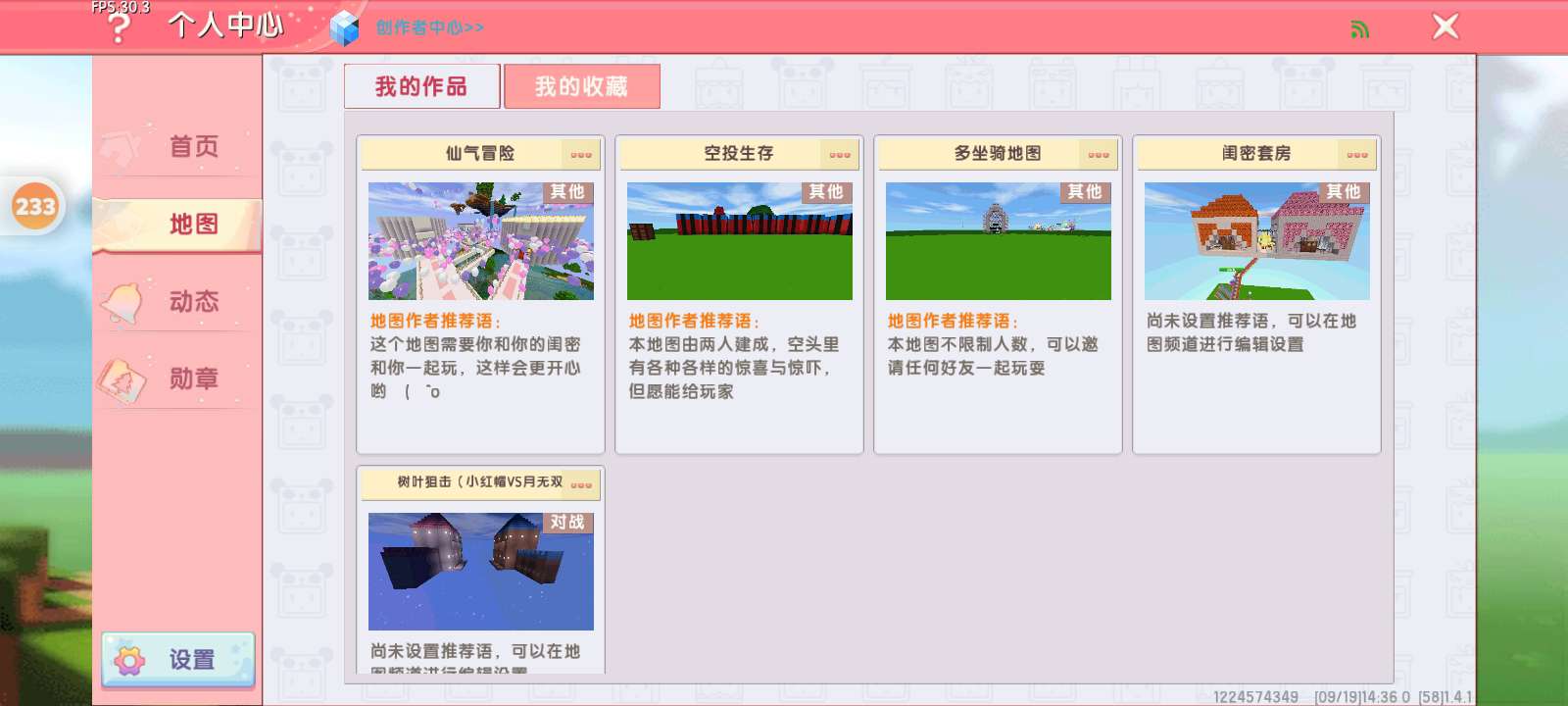The width and height of the screenshot is (1568, 706).
Task: Click the 创作者中心>> link
Action: pos(430,28)
